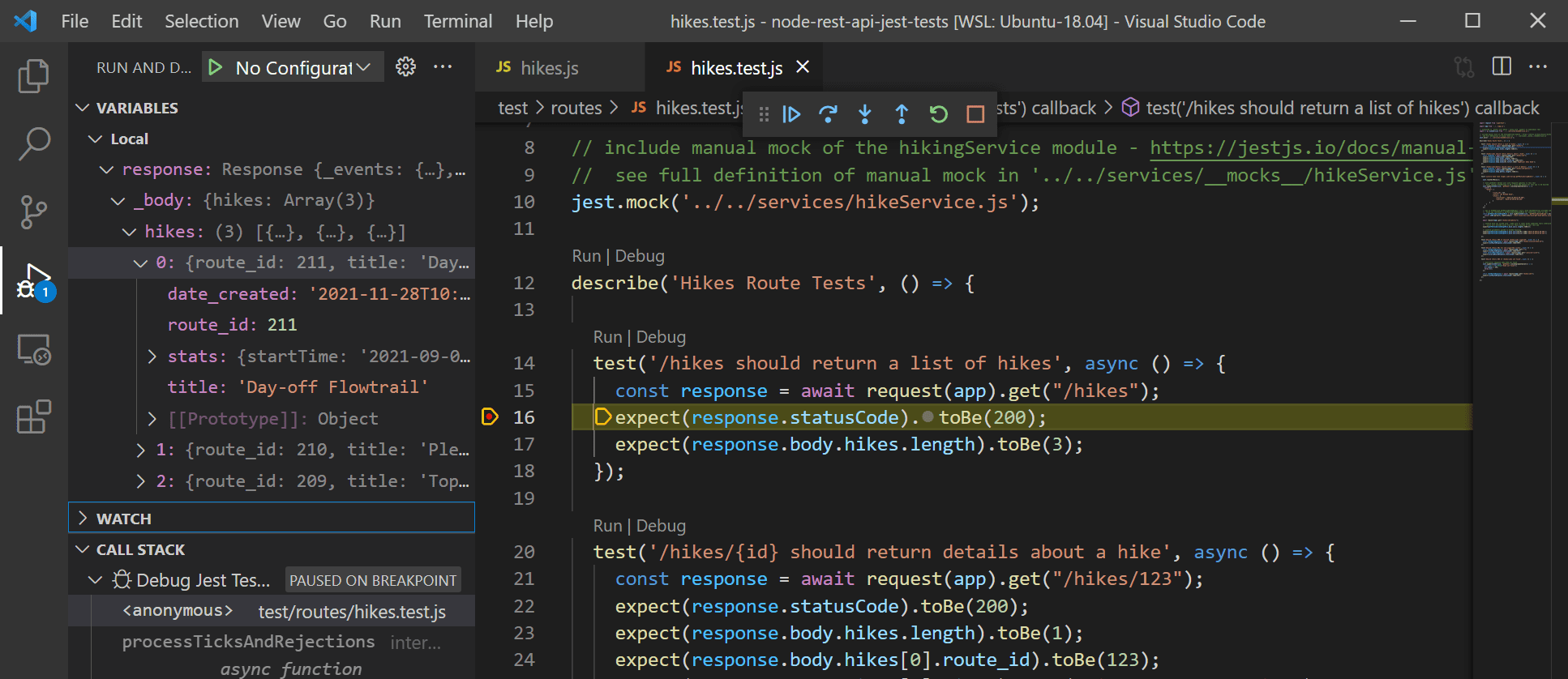Collapse the response variable
Screen dimensions: 1568x679
coord(106,170)
